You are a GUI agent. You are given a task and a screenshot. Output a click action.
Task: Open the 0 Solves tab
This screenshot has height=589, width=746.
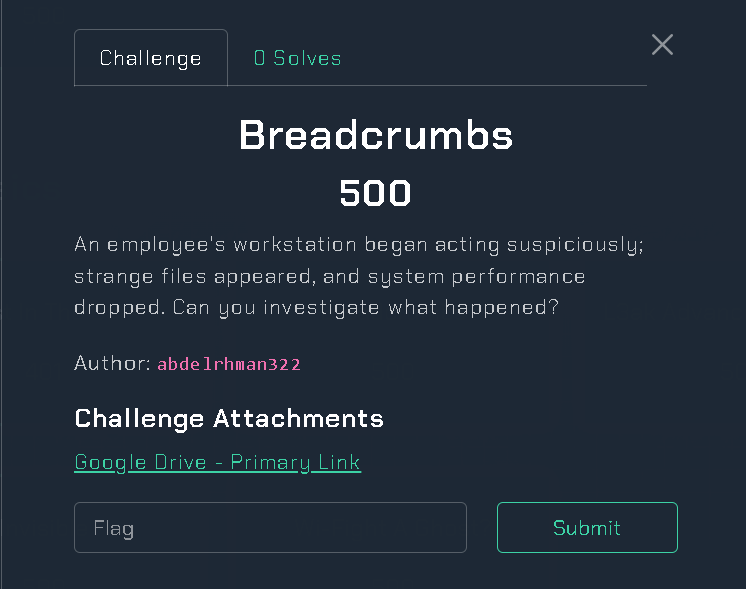(x=297, y=58)
